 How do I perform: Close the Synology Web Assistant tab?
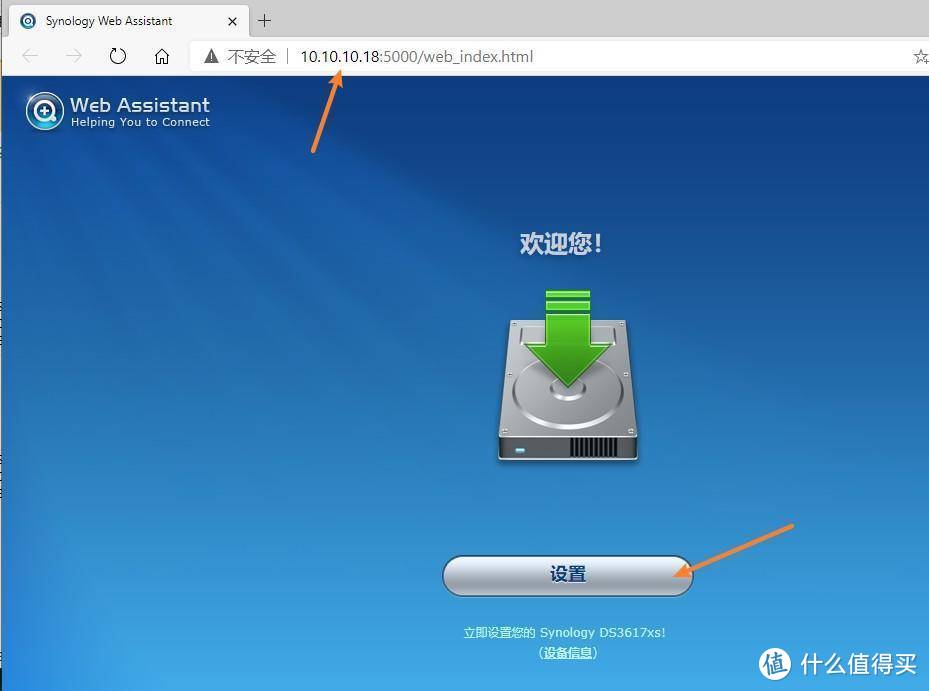233,21
